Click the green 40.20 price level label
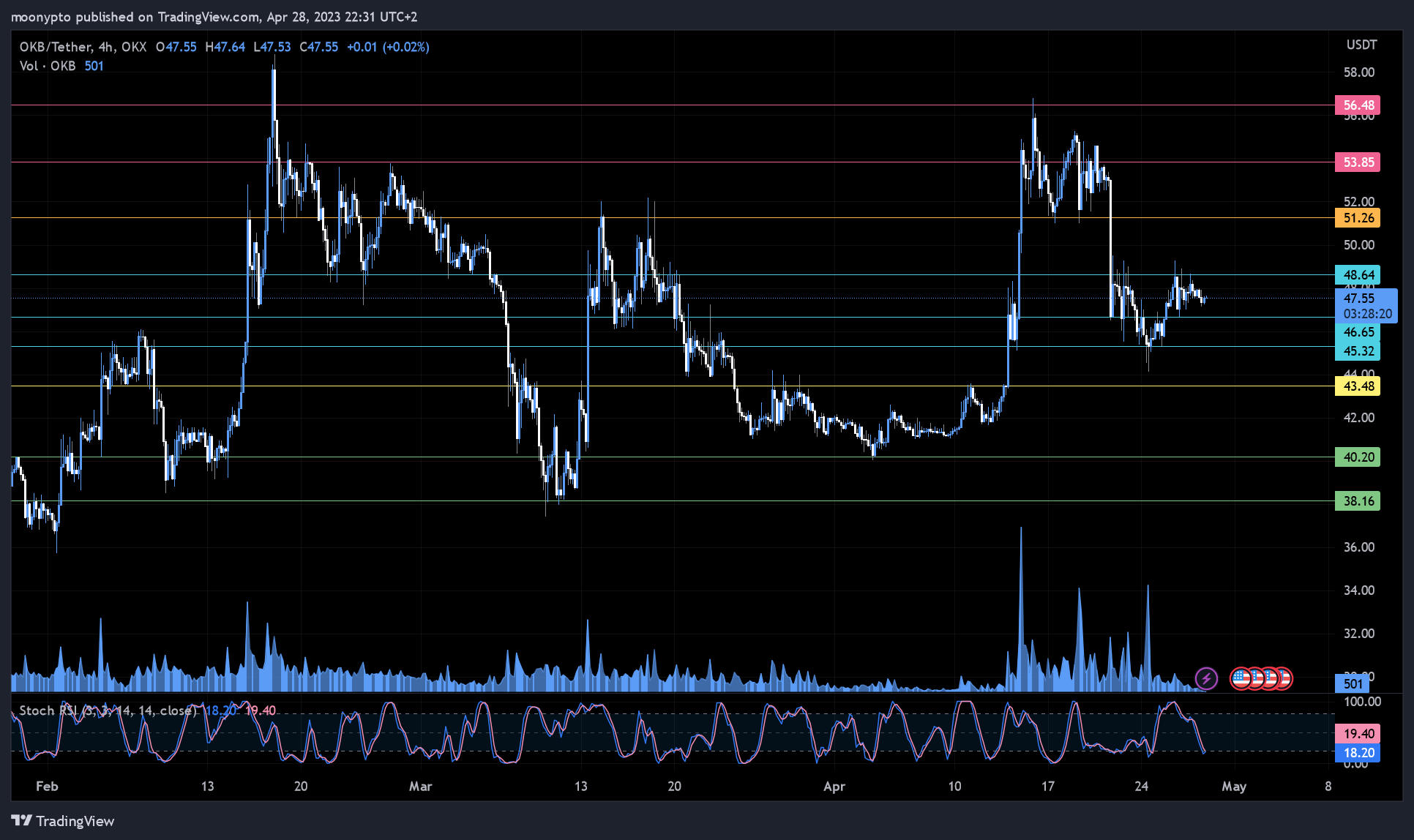The width and height of the screenshot is (1414, 840). point(1358,457)
